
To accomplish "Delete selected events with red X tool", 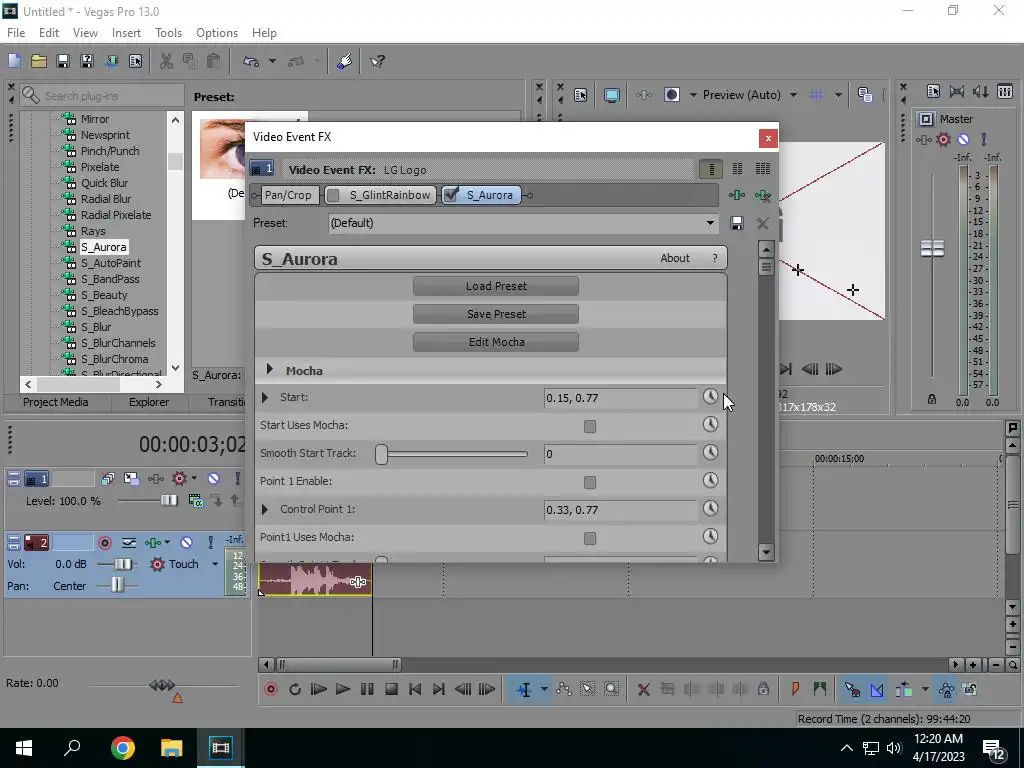I will (643, 689).
